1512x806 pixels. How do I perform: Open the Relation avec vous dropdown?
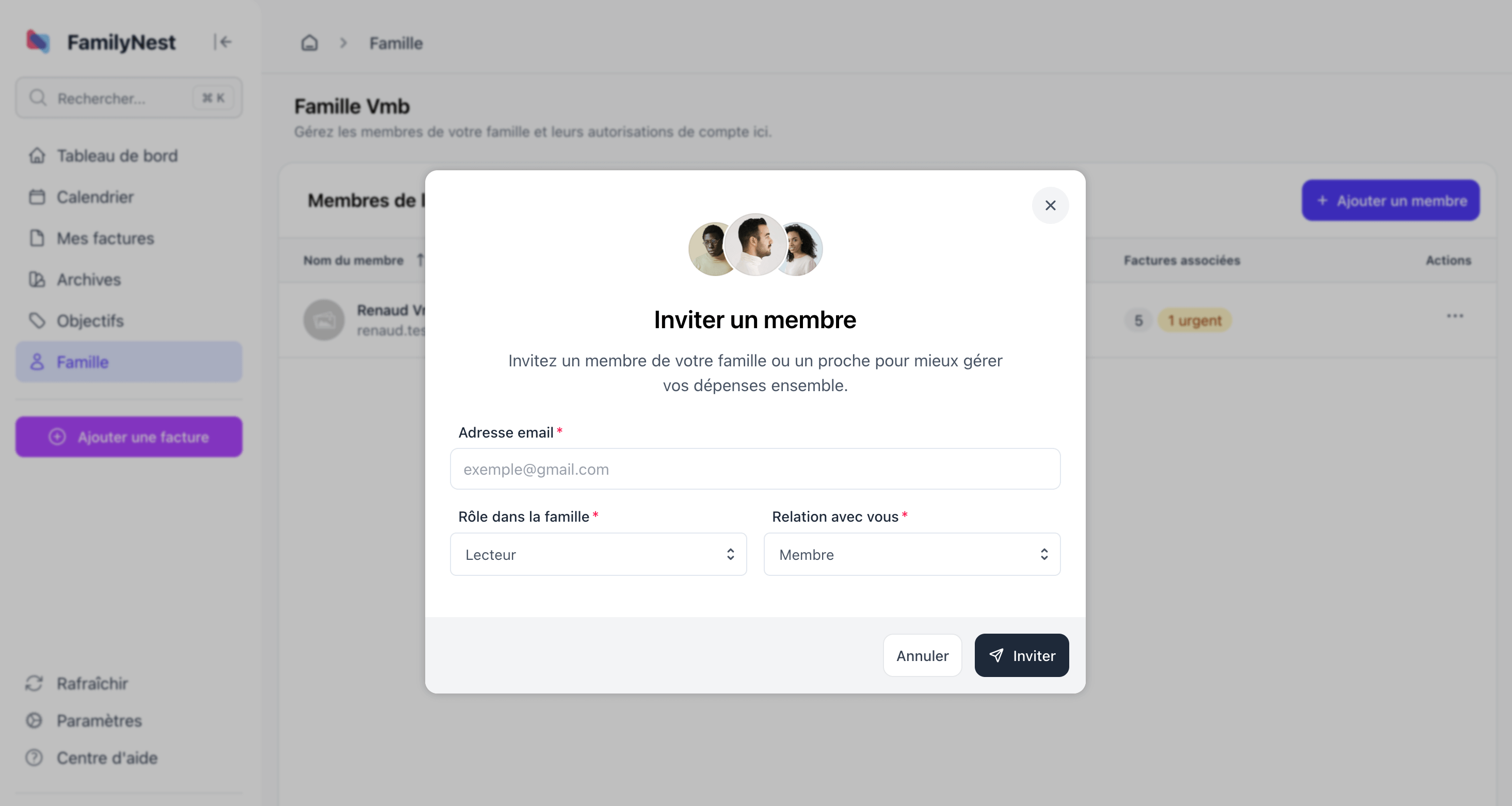(911, 554)
